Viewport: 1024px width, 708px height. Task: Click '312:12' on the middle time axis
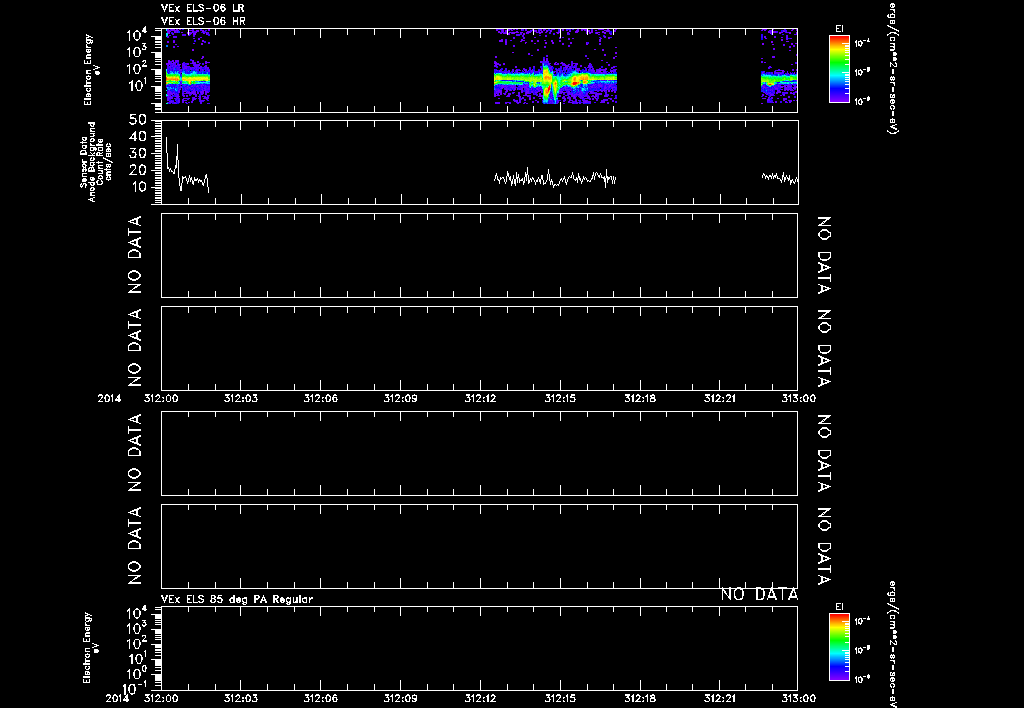[x=481, y=398]
